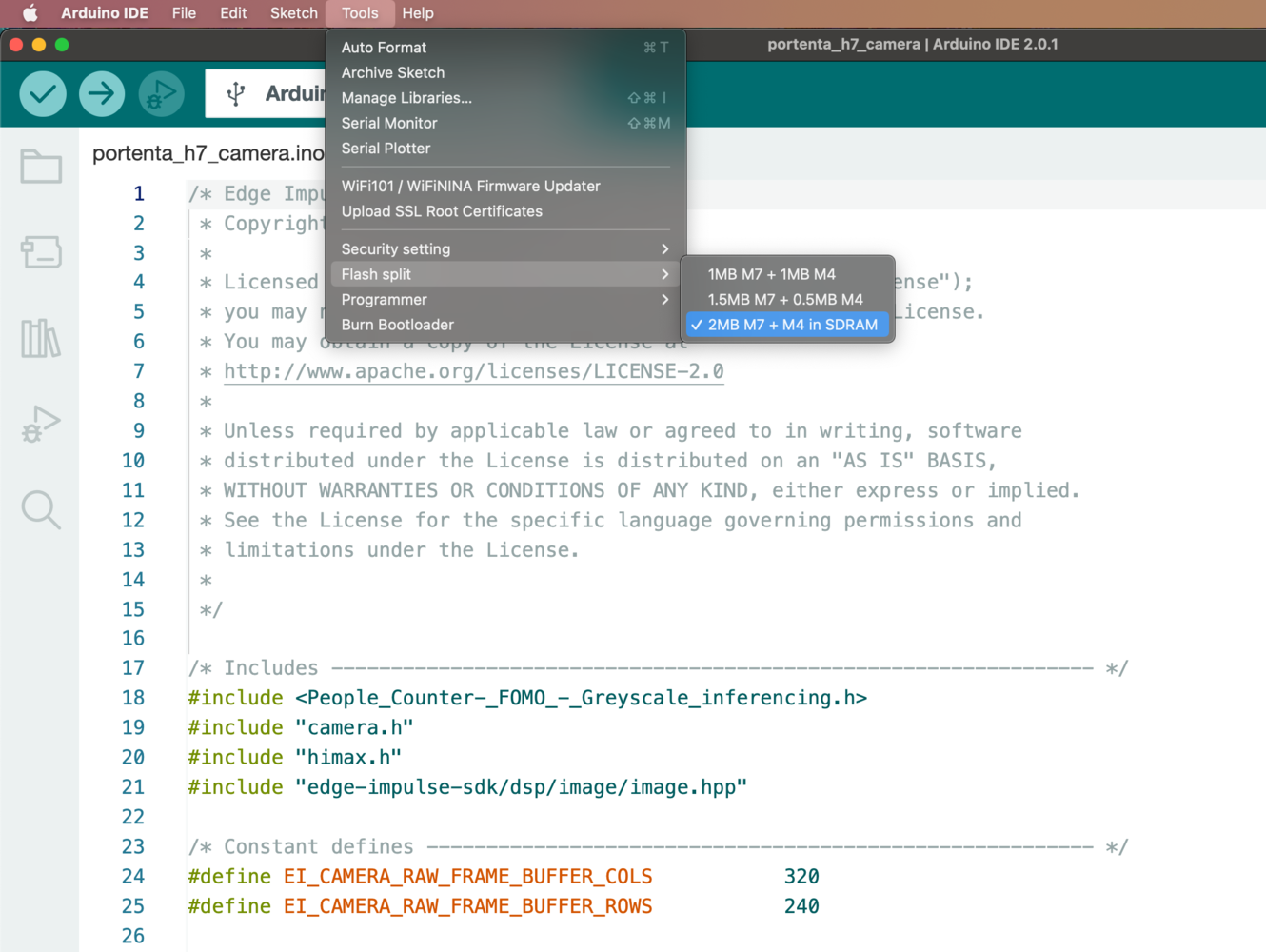Viewport: 1266px width, 952px height.
Task: Open the Sketch menu
Action: coord(294,13)
